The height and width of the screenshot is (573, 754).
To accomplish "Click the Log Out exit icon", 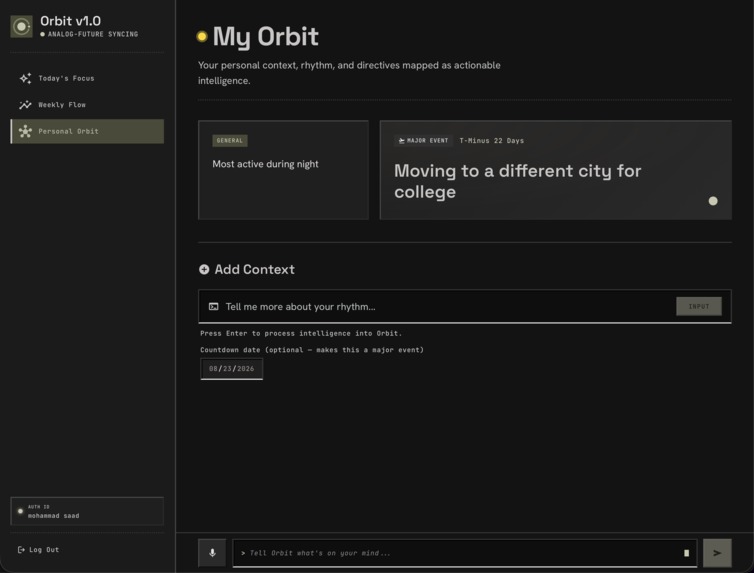I will click(x=21, y=549).
